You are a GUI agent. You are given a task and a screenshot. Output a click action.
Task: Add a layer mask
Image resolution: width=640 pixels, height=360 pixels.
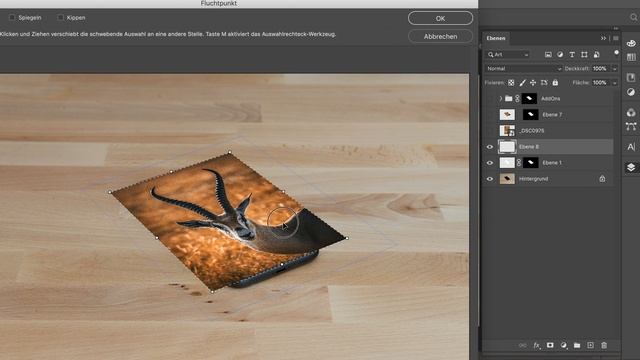click(x=550, y=345)
